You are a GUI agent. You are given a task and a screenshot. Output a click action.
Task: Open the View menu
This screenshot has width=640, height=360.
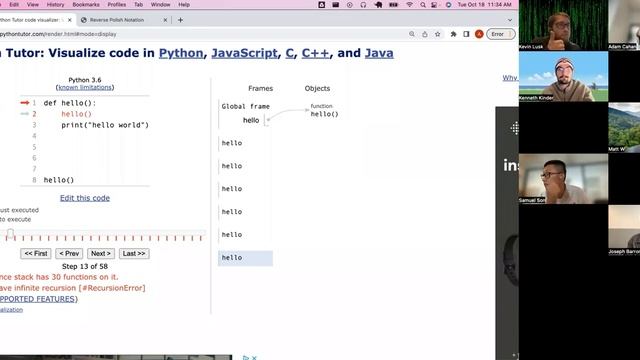click(x=33, y=4)
